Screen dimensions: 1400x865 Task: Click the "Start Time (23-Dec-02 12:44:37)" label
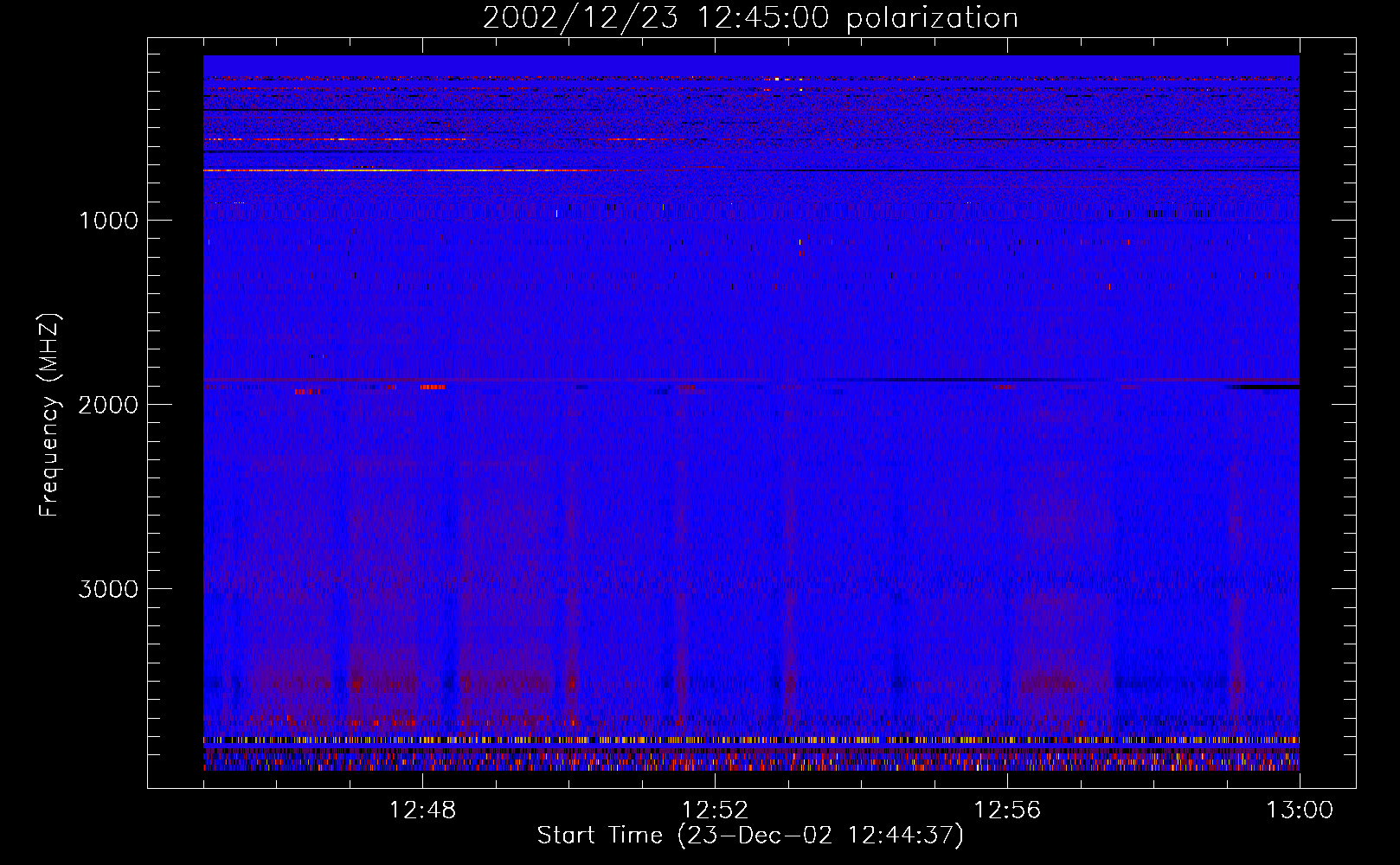tap(750, 836)
